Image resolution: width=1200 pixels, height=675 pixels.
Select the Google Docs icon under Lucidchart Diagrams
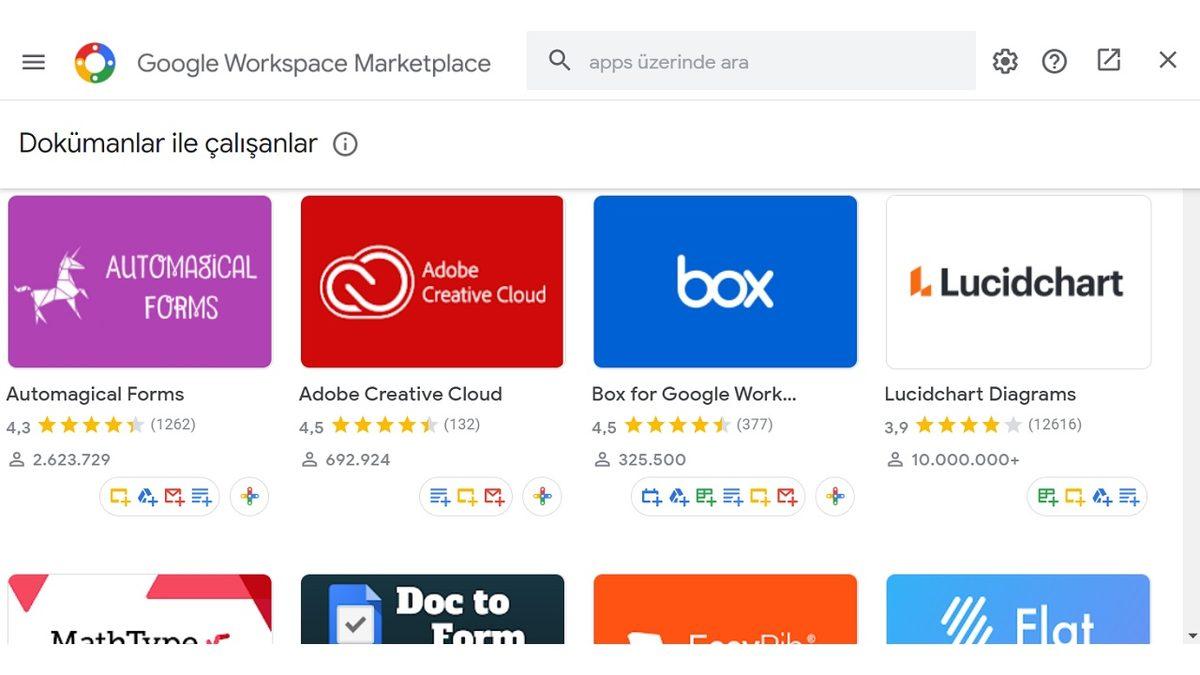[x=1131, y=496]
